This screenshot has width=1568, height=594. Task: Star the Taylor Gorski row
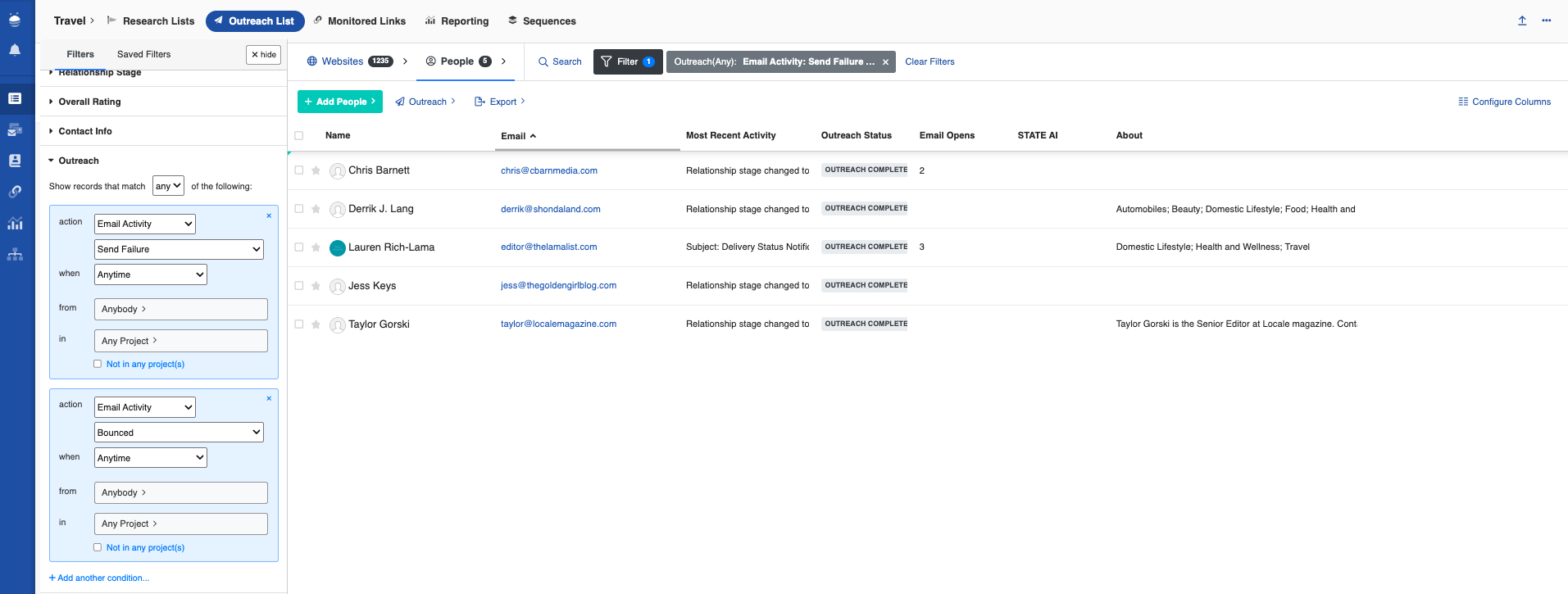point(316,324)
